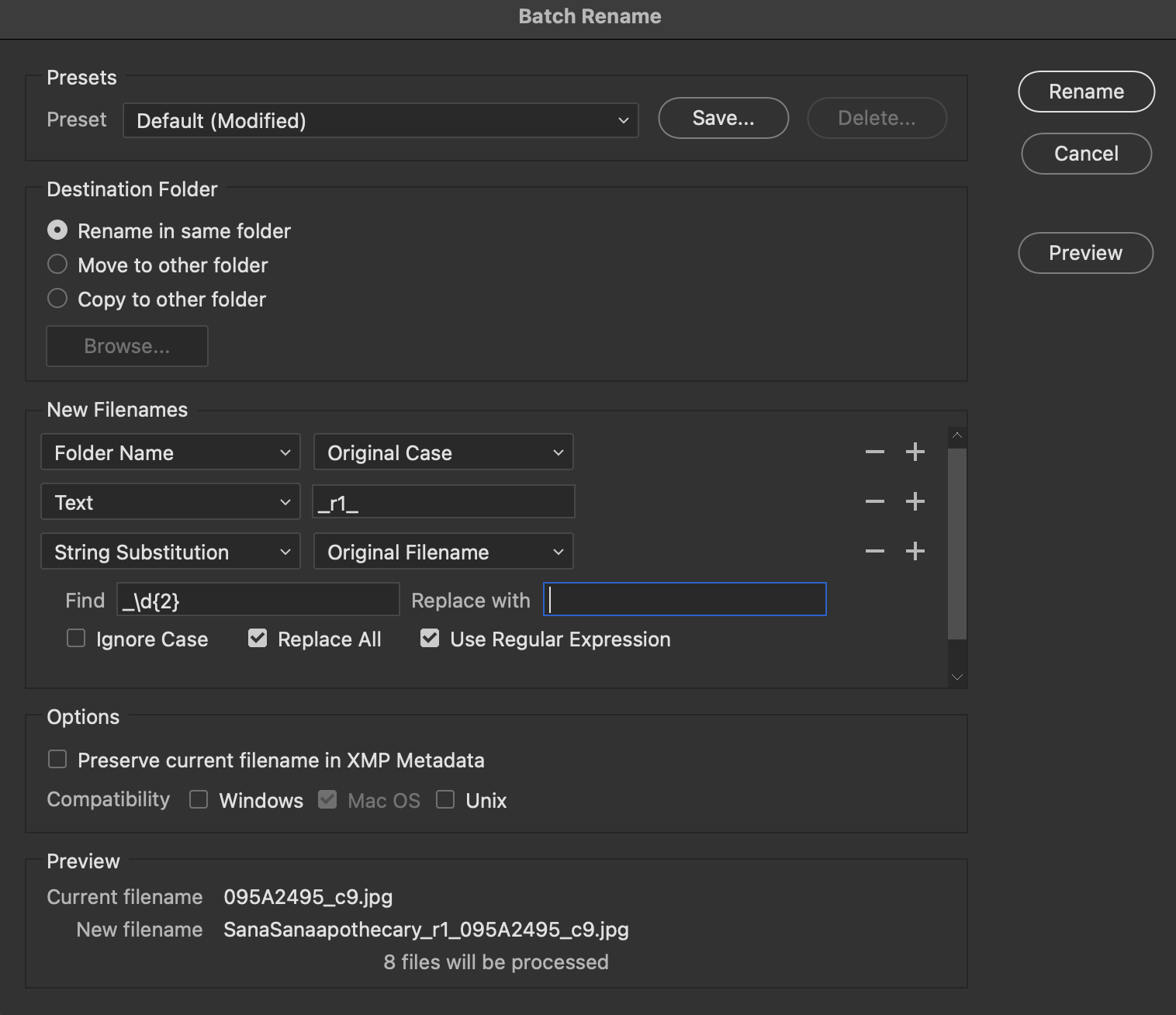Viewport: 1176px width, 1015px height.
Task: Remove the String Substitution criterion
Action: point(874,551)
